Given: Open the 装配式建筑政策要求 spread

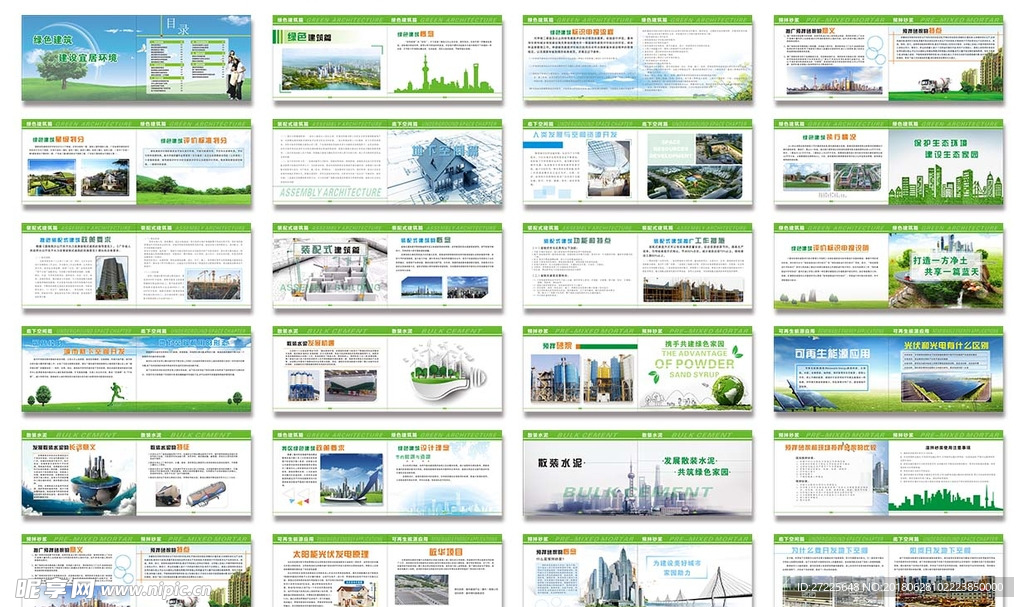Looking at the screenshot, I should point(136,266).
